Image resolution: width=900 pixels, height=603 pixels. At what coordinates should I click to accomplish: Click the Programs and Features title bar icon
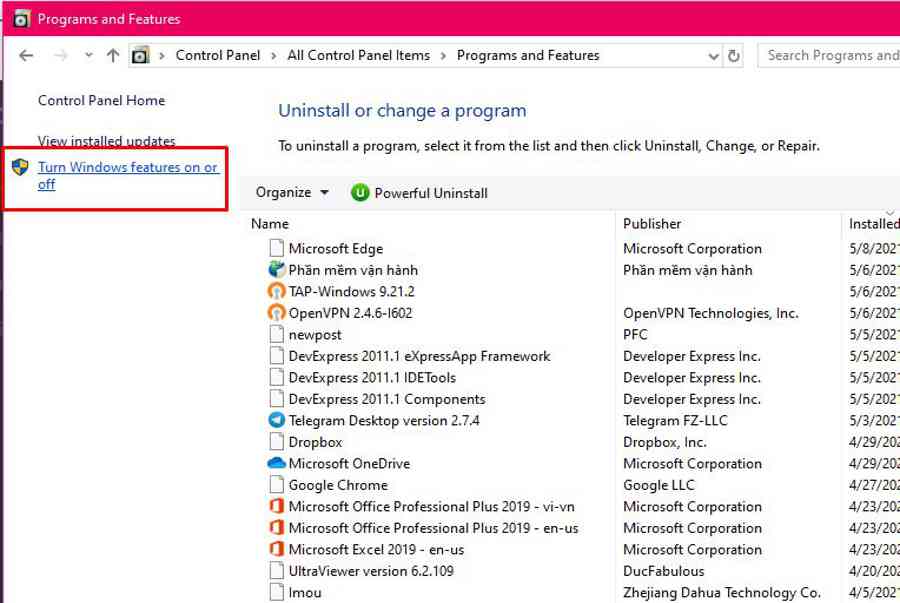pos(21,19)
